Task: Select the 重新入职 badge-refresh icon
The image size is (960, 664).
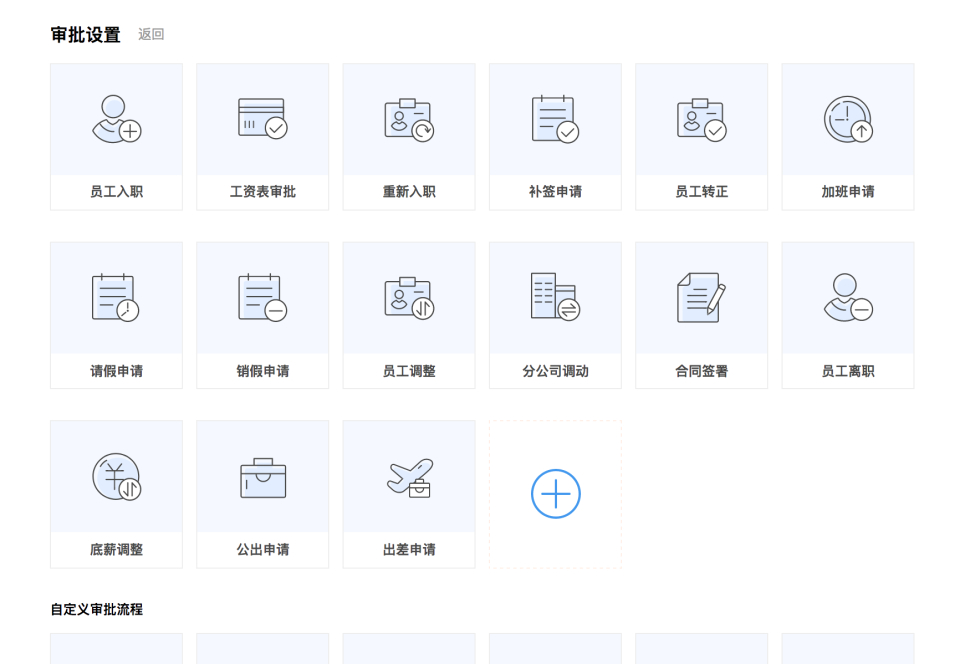Action: point(409,120)
